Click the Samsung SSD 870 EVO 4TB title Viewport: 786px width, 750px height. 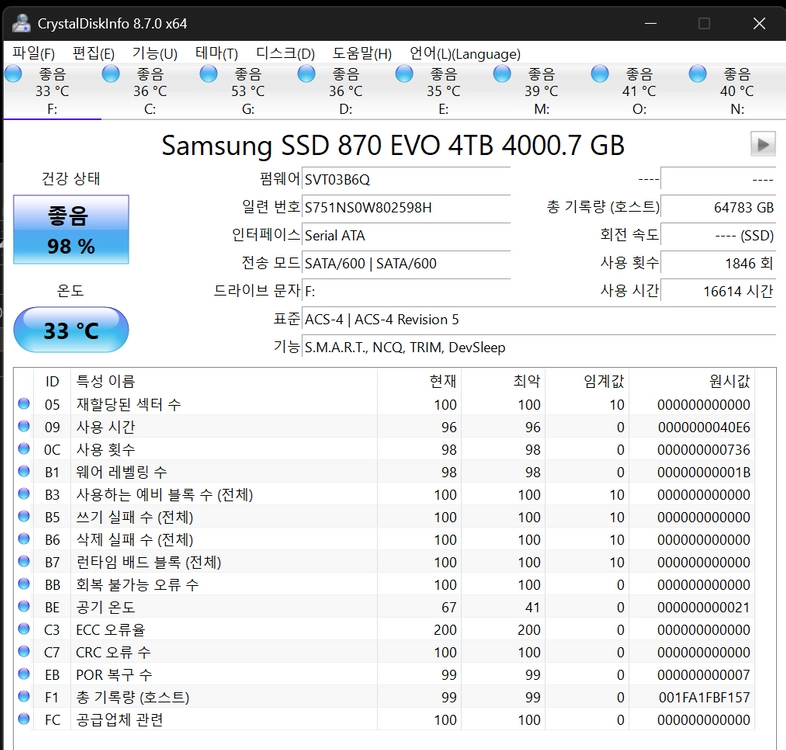tap(393, 145)
